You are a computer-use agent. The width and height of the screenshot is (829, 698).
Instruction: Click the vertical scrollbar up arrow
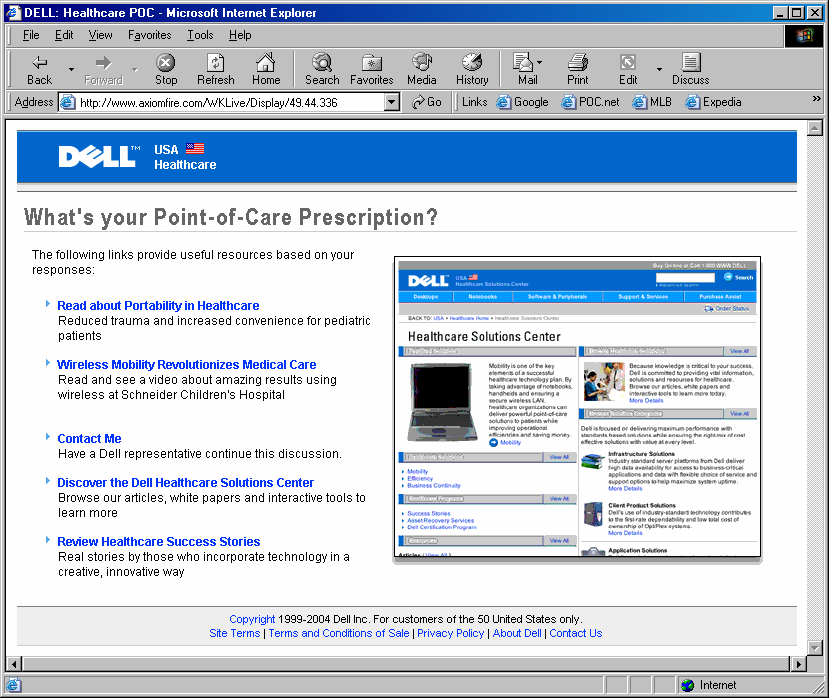[815, 128]
